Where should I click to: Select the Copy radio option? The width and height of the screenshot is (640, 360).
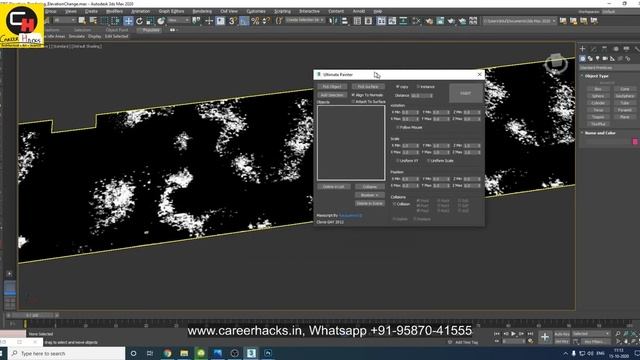(402, 87)
